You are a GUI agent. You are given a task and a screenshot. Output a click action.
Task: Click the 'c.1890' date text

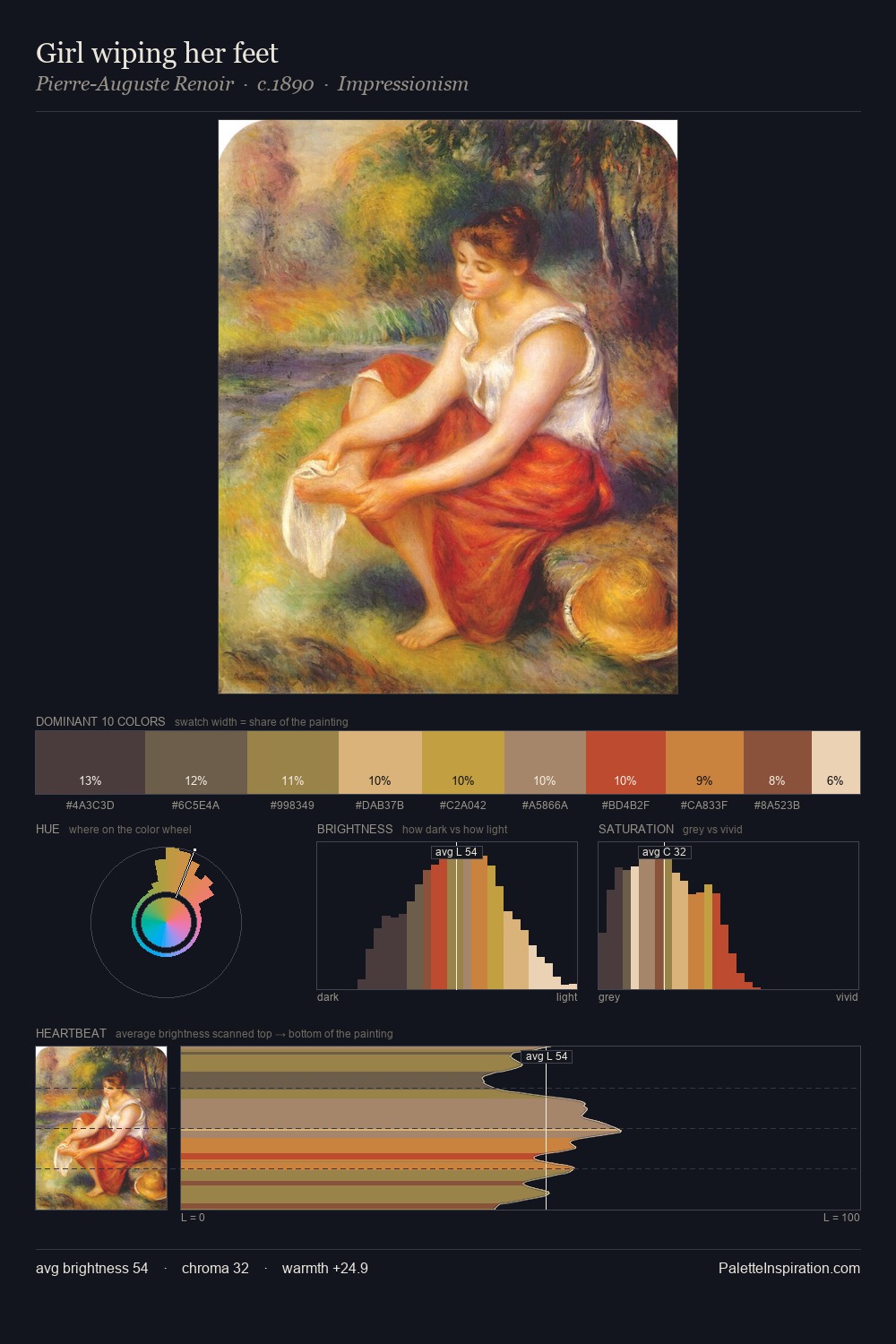point(285,83)
